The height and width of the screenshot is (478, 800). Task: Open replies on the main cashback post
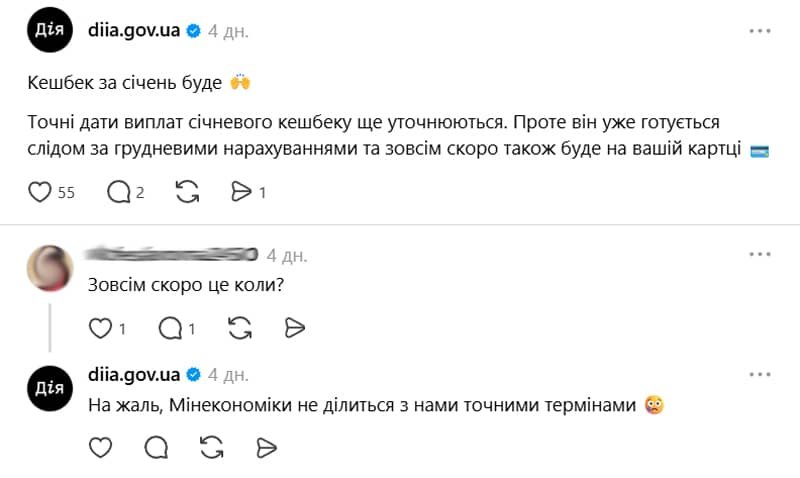point(118,192)
